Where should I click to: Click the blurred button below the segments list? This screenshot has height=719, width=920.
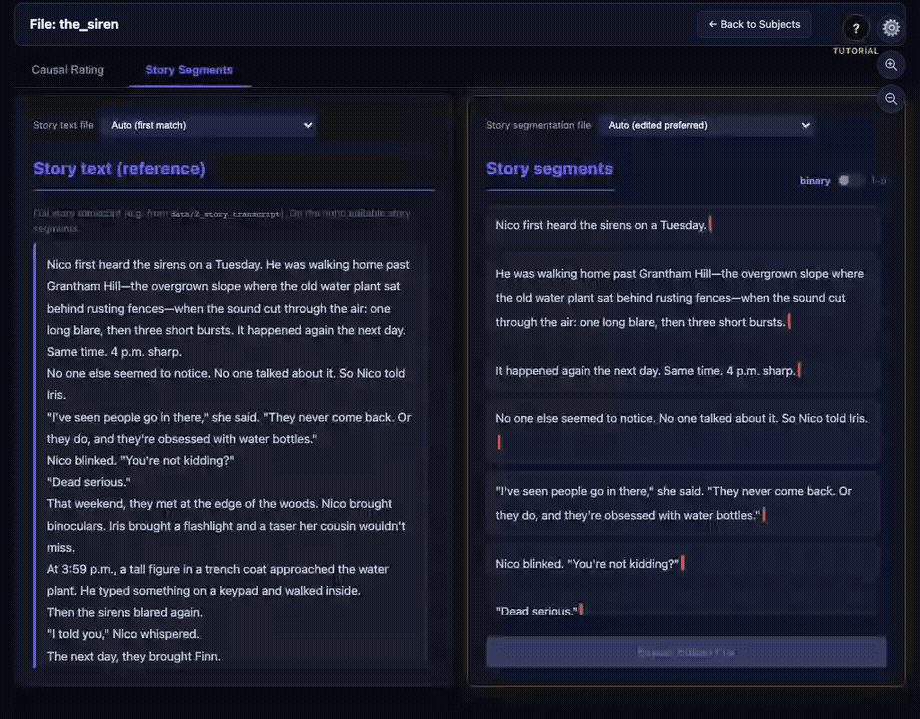point(686,652)
